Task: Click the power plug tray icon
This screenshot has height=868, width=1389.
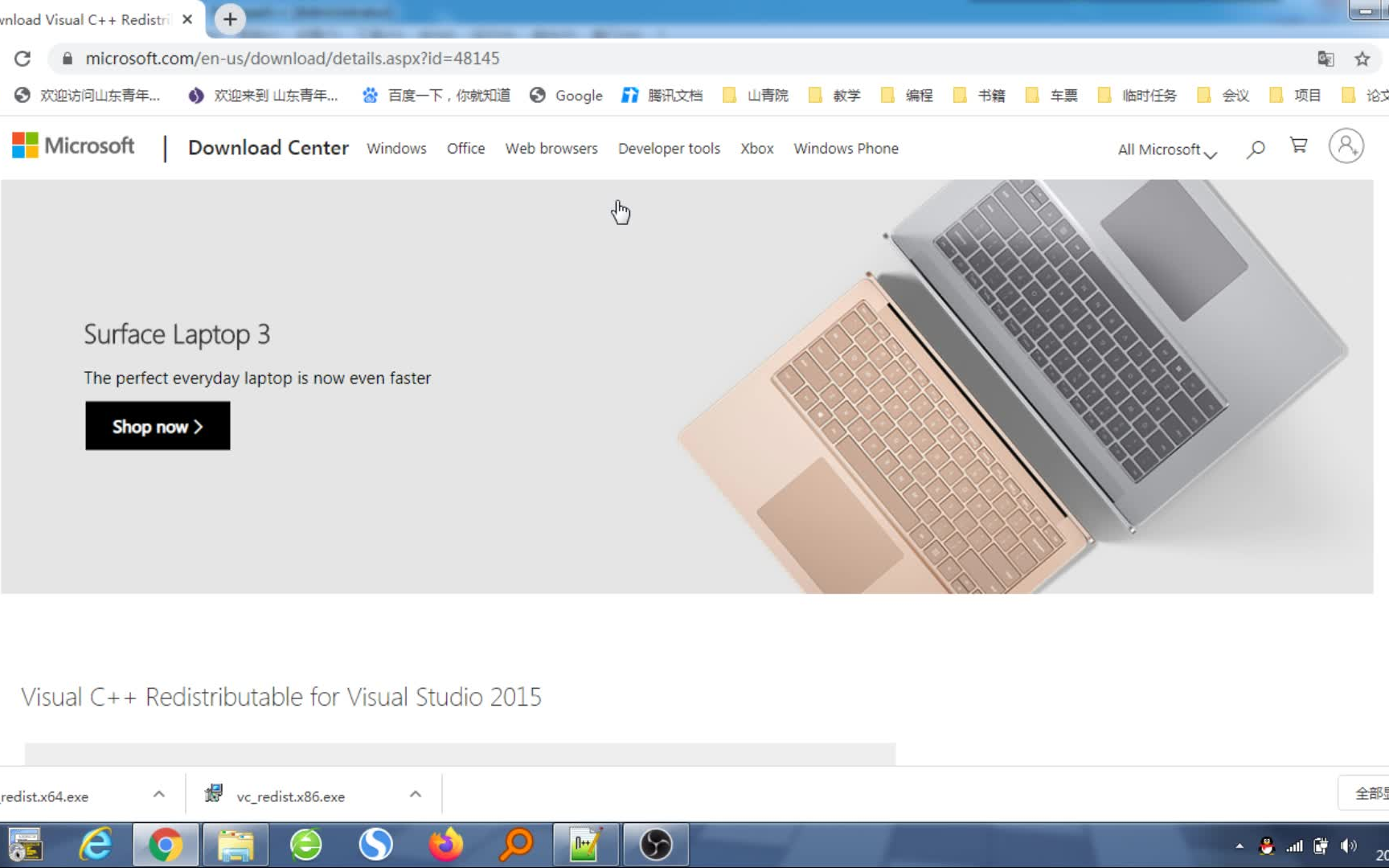Action: tap(1321, 846)
